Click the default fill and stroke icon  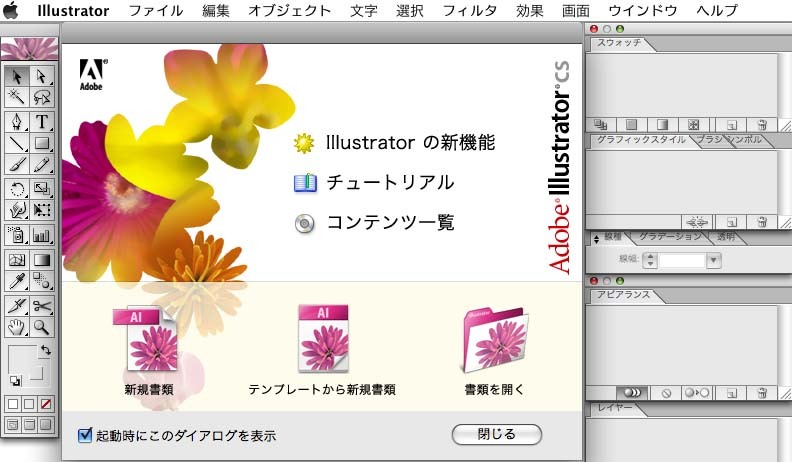click(x=16, y=381)
